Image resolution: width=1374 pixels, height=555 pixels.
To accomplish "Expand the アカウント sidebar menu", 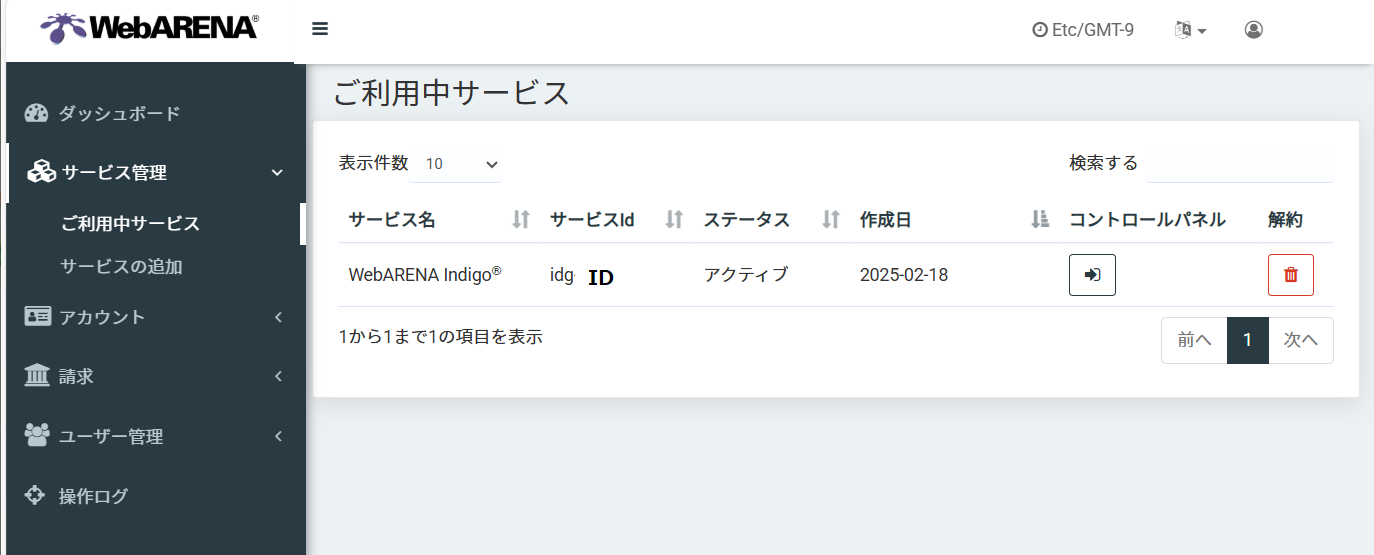I will [x=150, y=317].
